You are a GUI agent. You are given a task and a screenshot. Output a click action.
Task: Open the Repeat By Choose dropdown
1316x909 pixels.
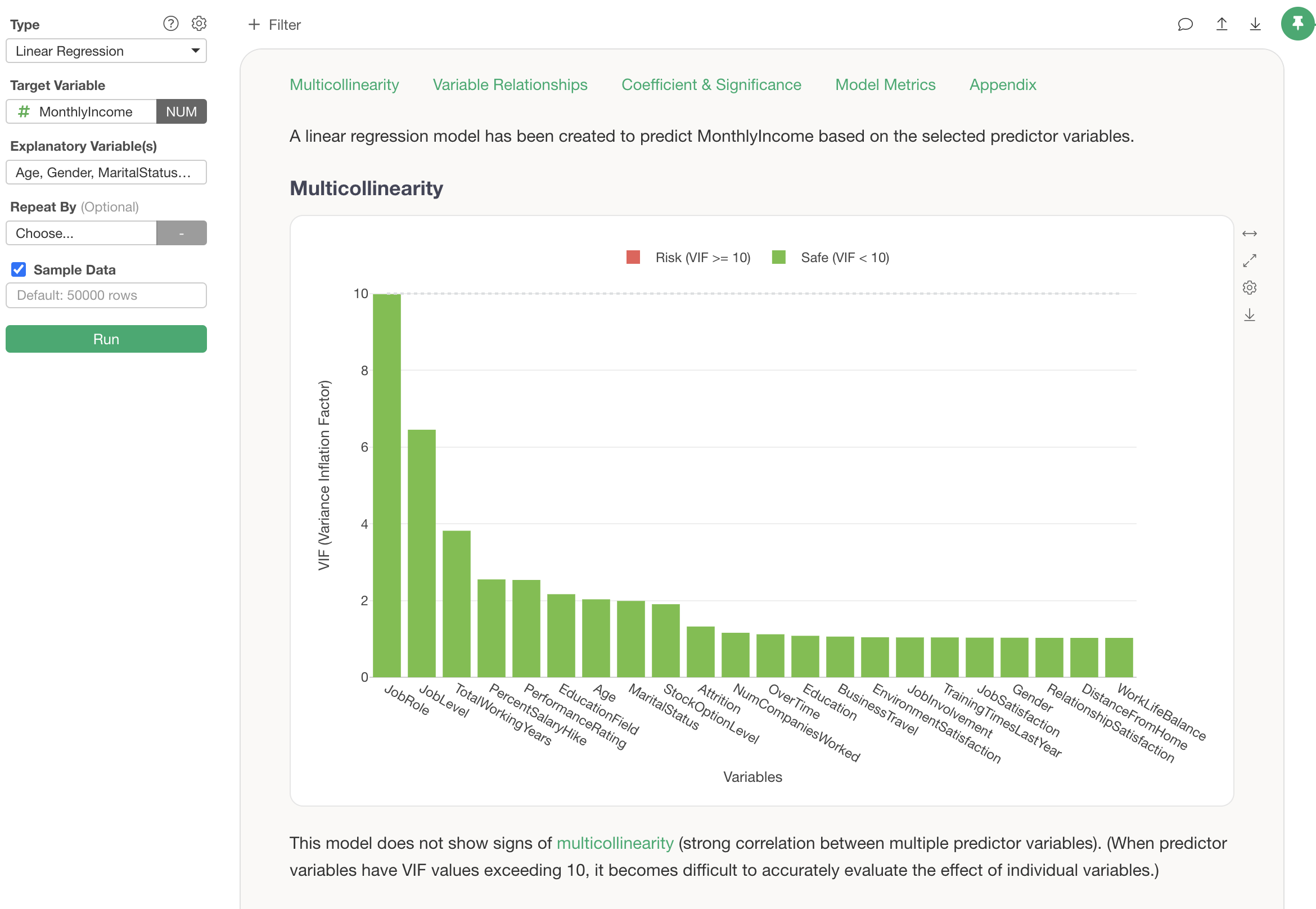(x=82, y=233)
